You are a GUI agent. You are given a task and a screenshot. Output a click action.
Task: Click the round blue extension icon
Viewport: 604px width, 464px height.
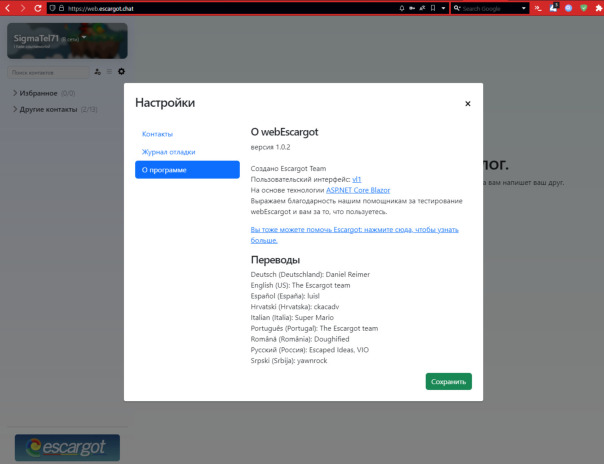pos(569,8)
